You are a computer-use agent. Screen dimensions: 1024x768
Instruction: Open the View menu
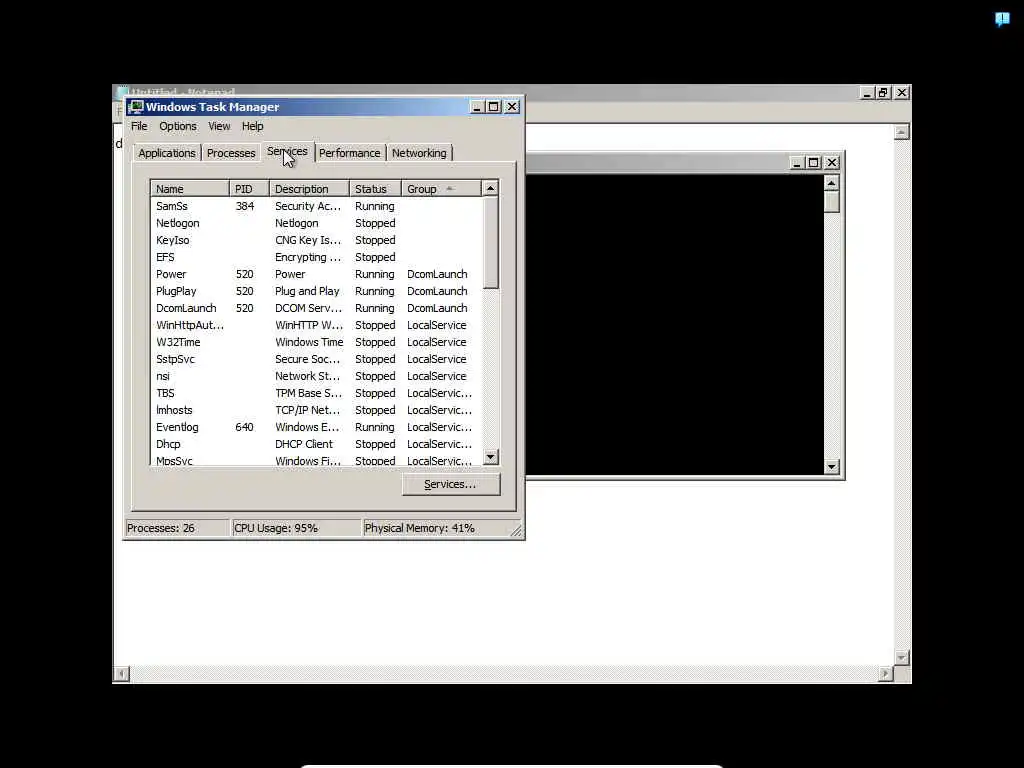[x=219, y=126]
